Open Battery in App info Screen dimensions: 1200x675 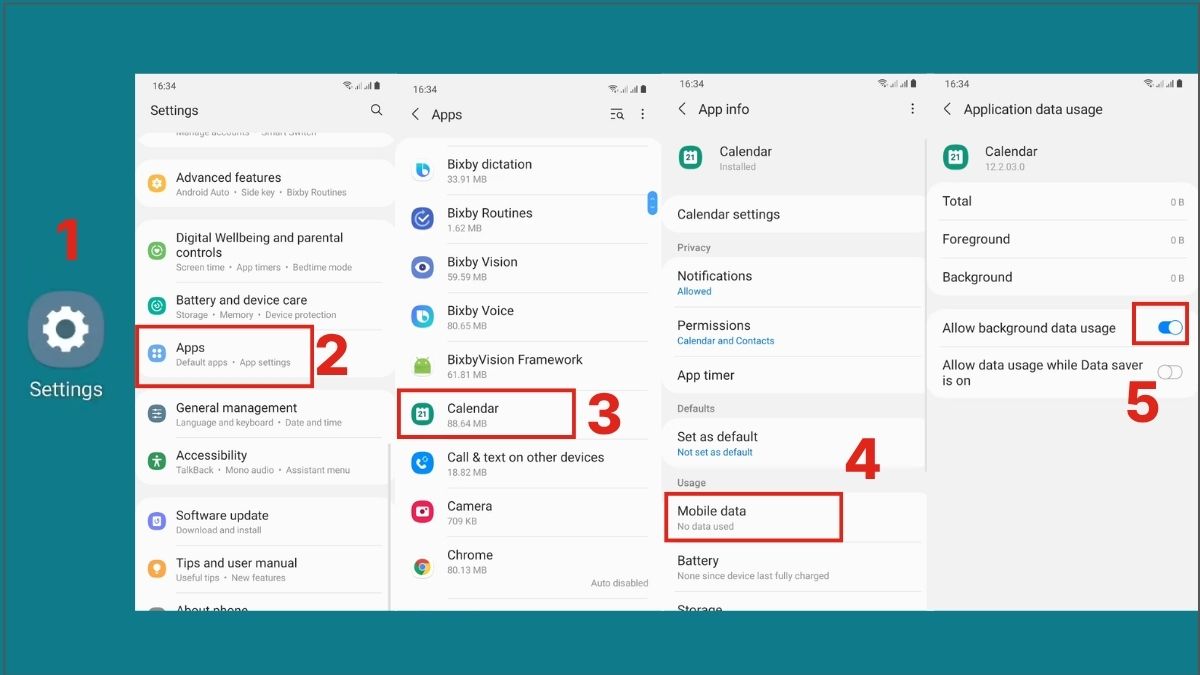point(794,567)
